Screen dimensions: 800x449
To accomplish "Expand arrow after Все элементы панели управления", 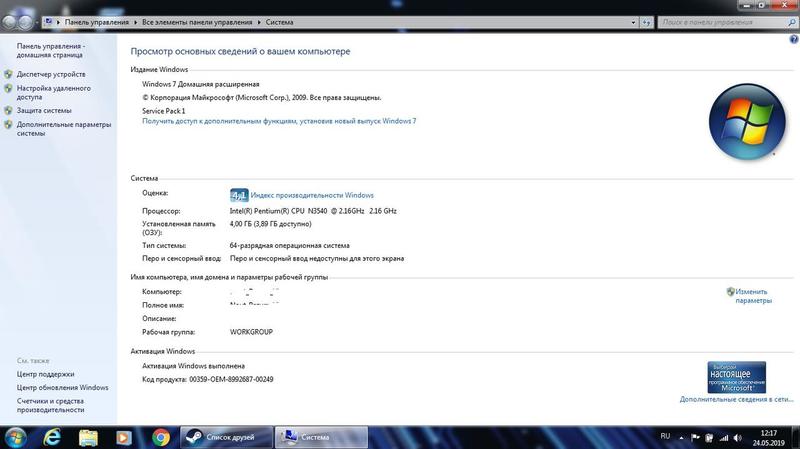I will (x=259, y=22).
